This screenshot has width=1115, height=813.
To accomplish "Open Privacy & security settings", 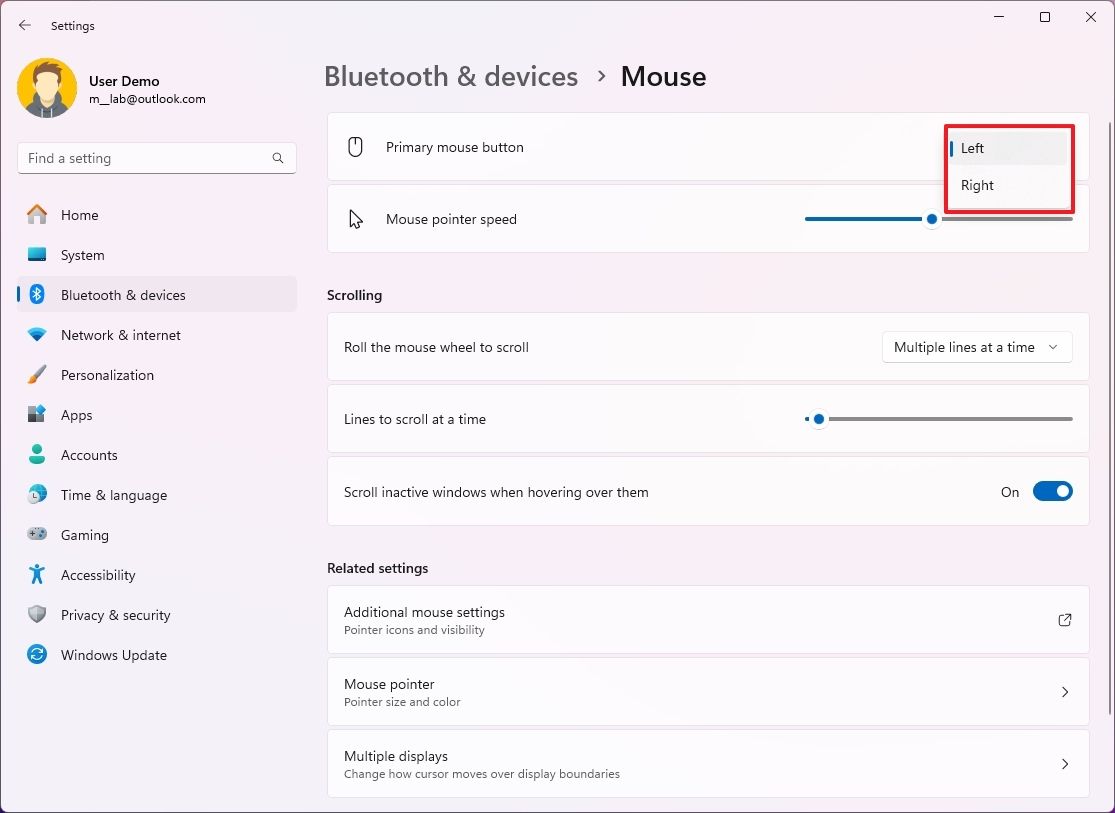I will pyautogui.click(x=115, y=614).
